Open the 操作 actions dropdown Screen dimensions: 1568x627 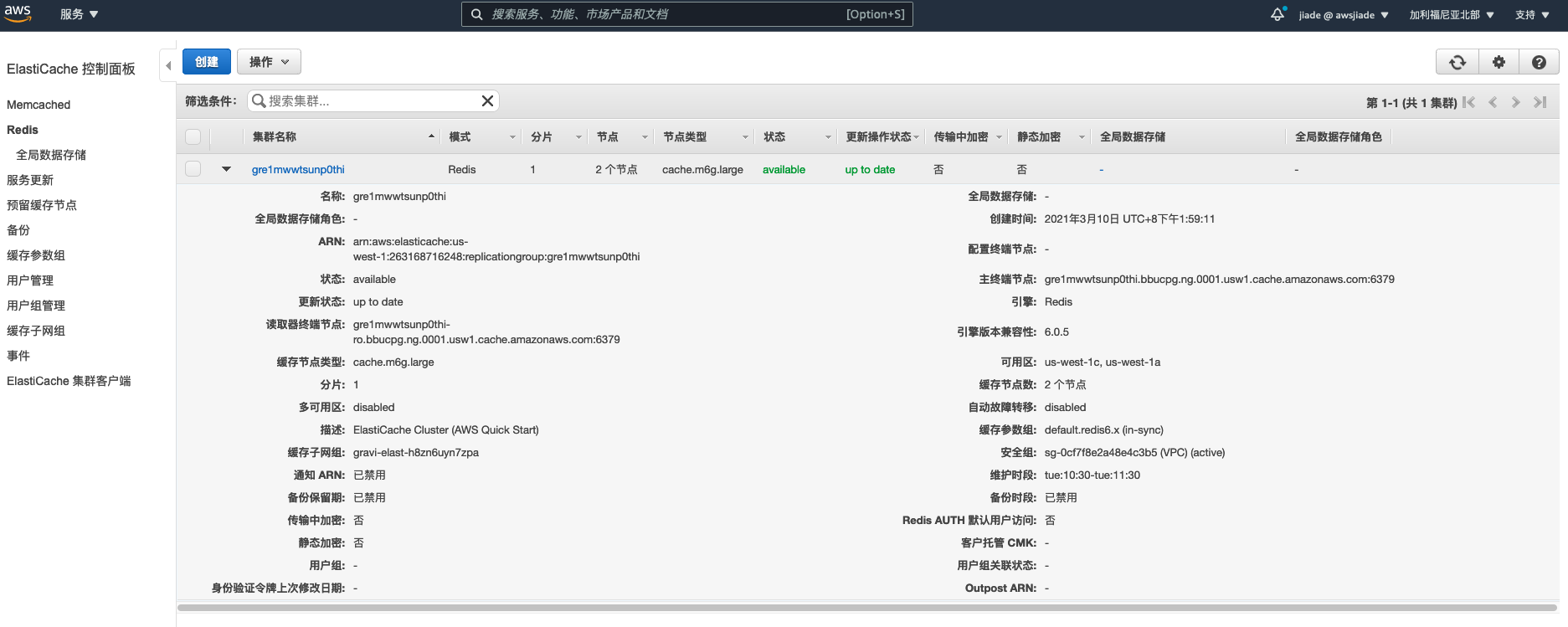269,62
